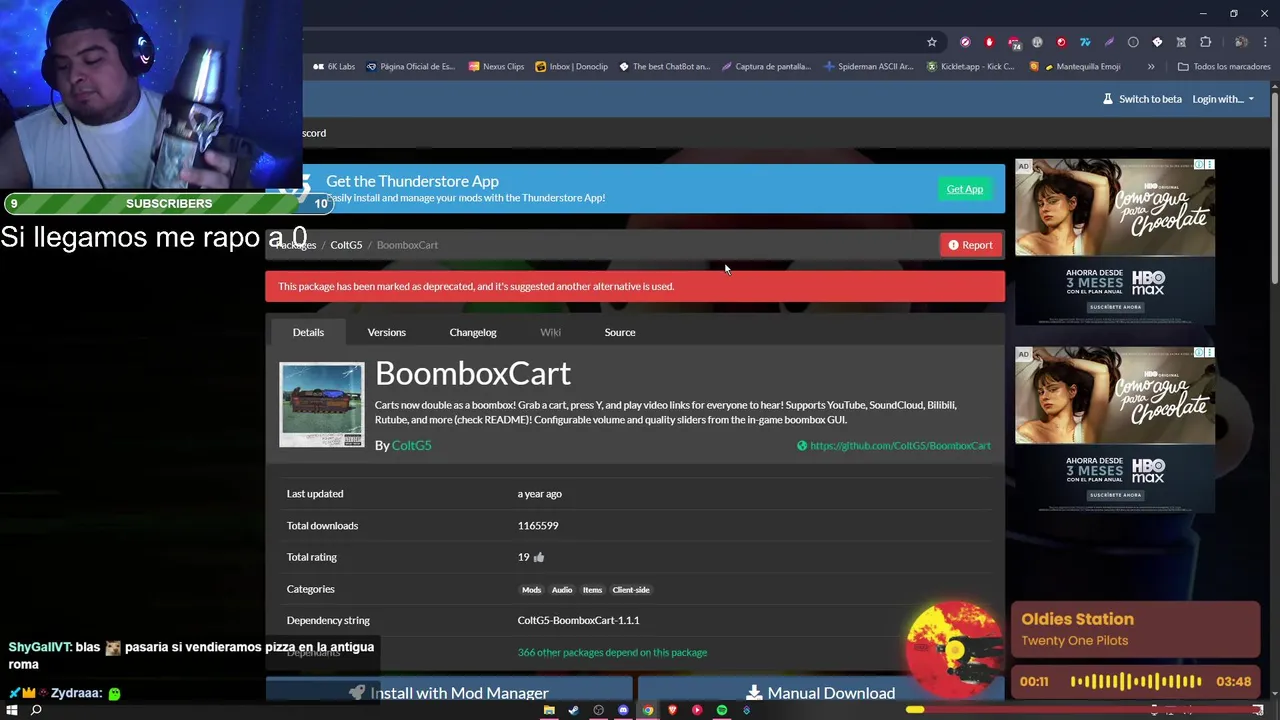Open the Extensions puzzle-piece menu
The width and height of the screenshot is (1280, 720).
(x=1205, y=42)
